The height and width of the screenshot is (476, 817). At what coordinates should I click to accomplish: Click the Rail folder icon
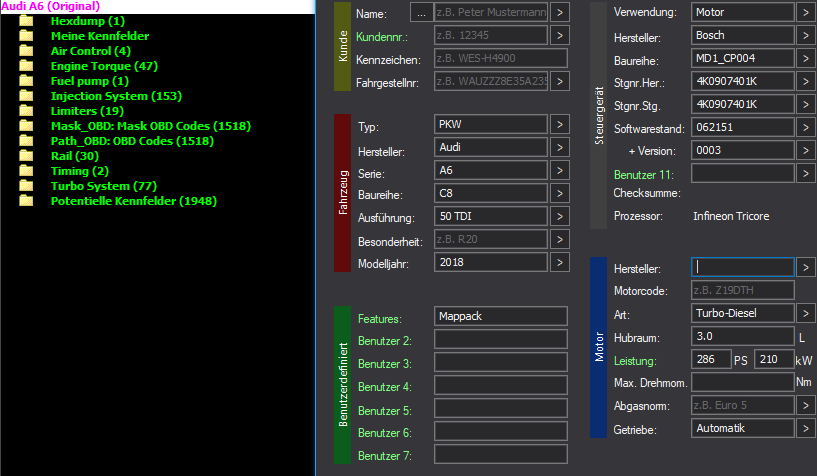click(26, 156)
